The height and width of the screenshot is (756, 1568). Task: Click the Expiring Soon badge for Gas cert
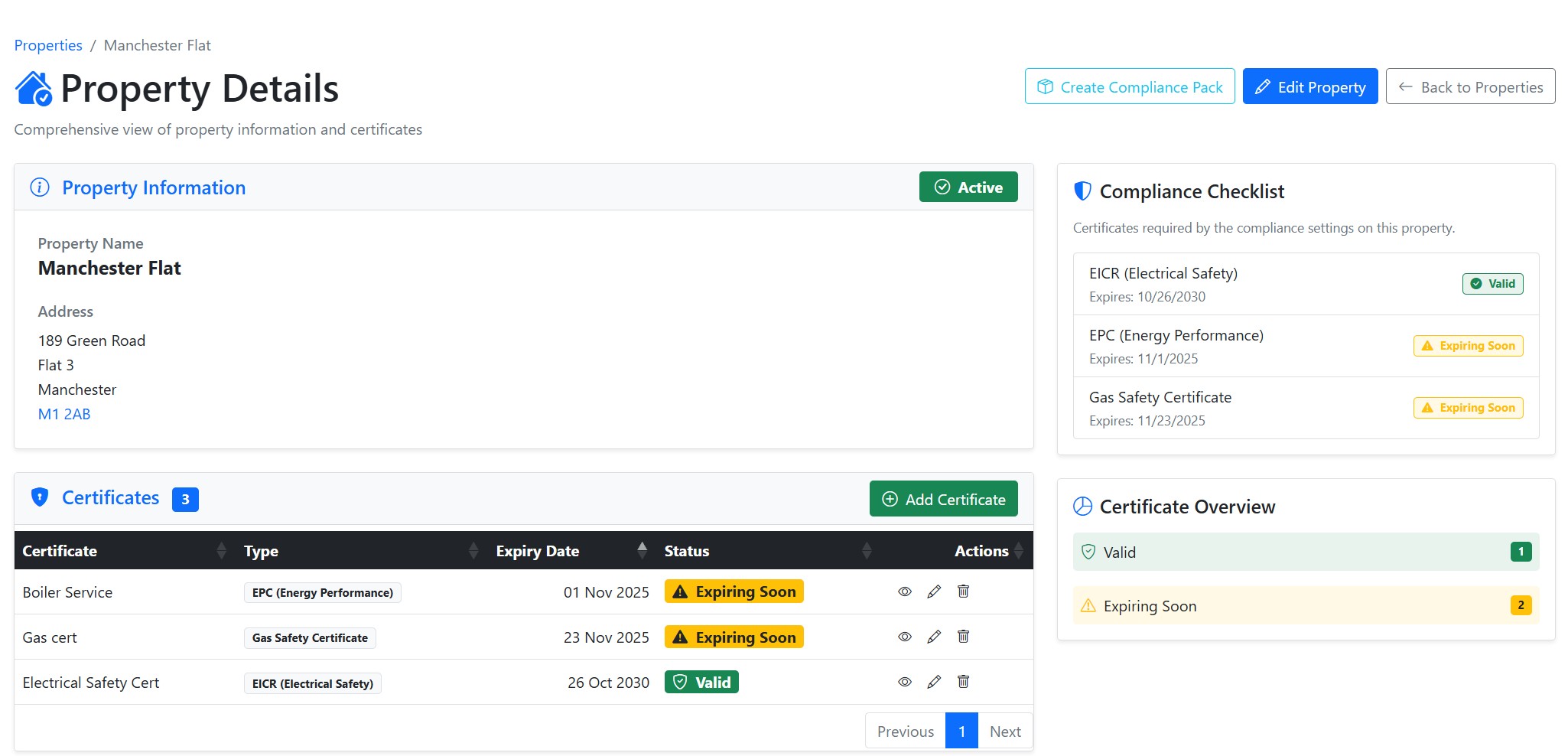point(733,636)
